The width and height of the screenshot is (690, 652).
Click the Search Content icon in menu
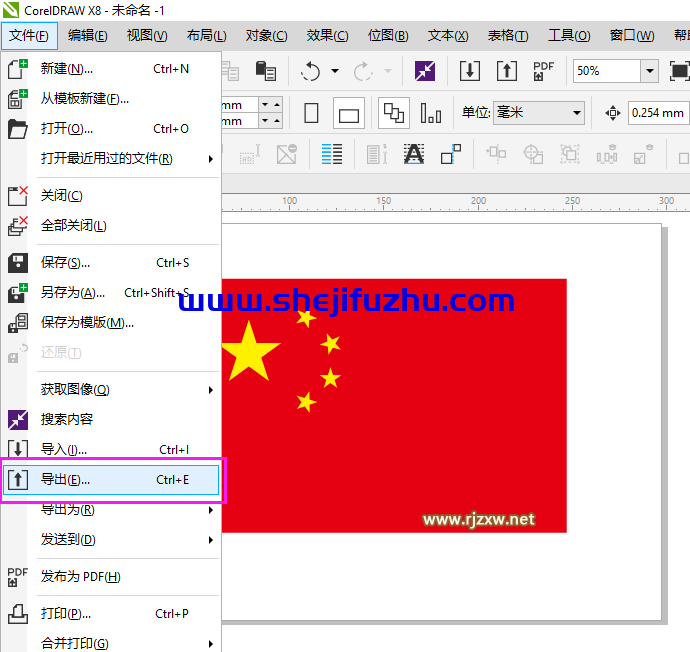coord(18,419)
